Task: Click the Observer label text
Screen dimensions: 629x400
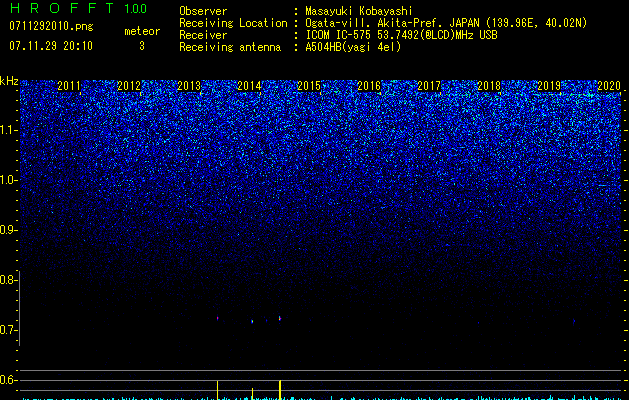Action: (x=203, y=11)
